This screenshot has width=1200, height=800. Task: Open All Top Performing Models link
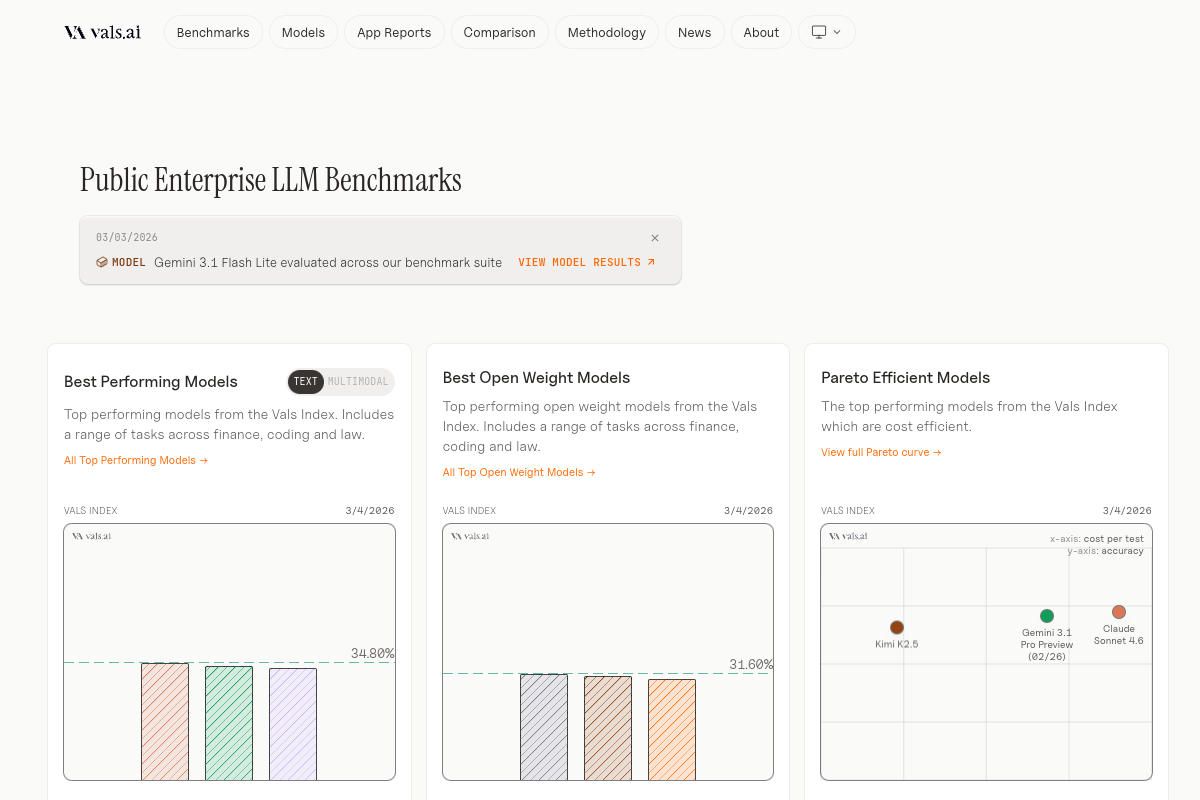click(136, 460)
